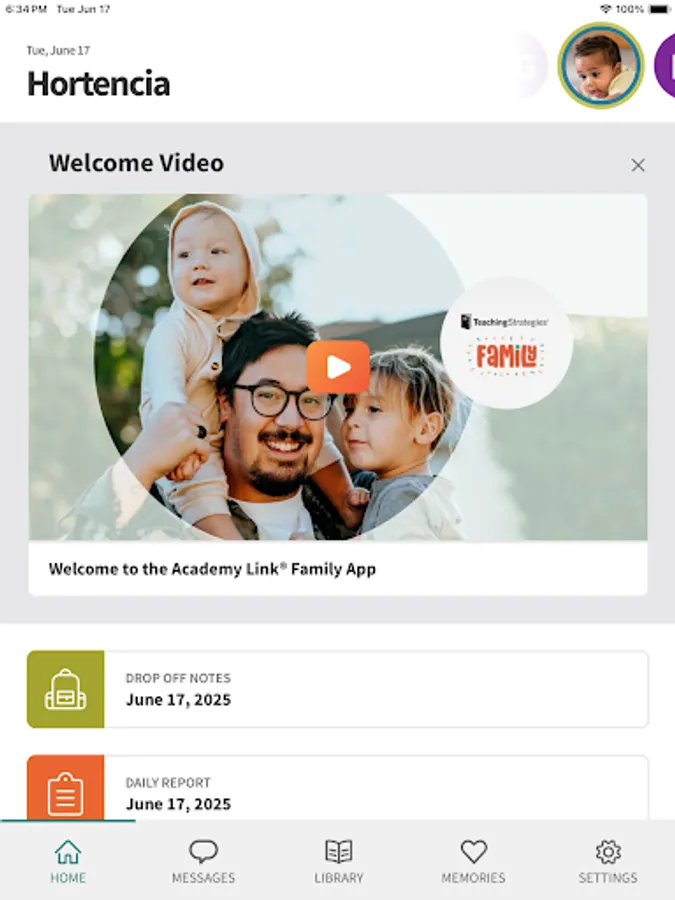Dismiss the Welcome Video panel
Screen dimensions: 675x900
coord(638,165)
